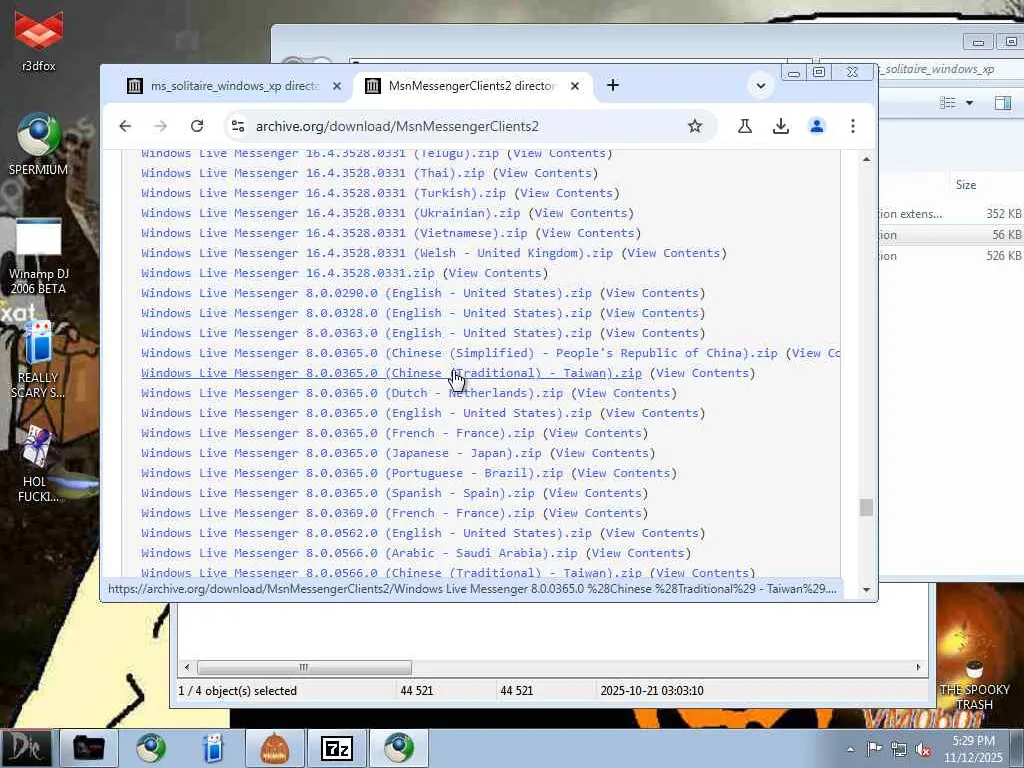Sort Explorer files by Size column

point(966,185)
